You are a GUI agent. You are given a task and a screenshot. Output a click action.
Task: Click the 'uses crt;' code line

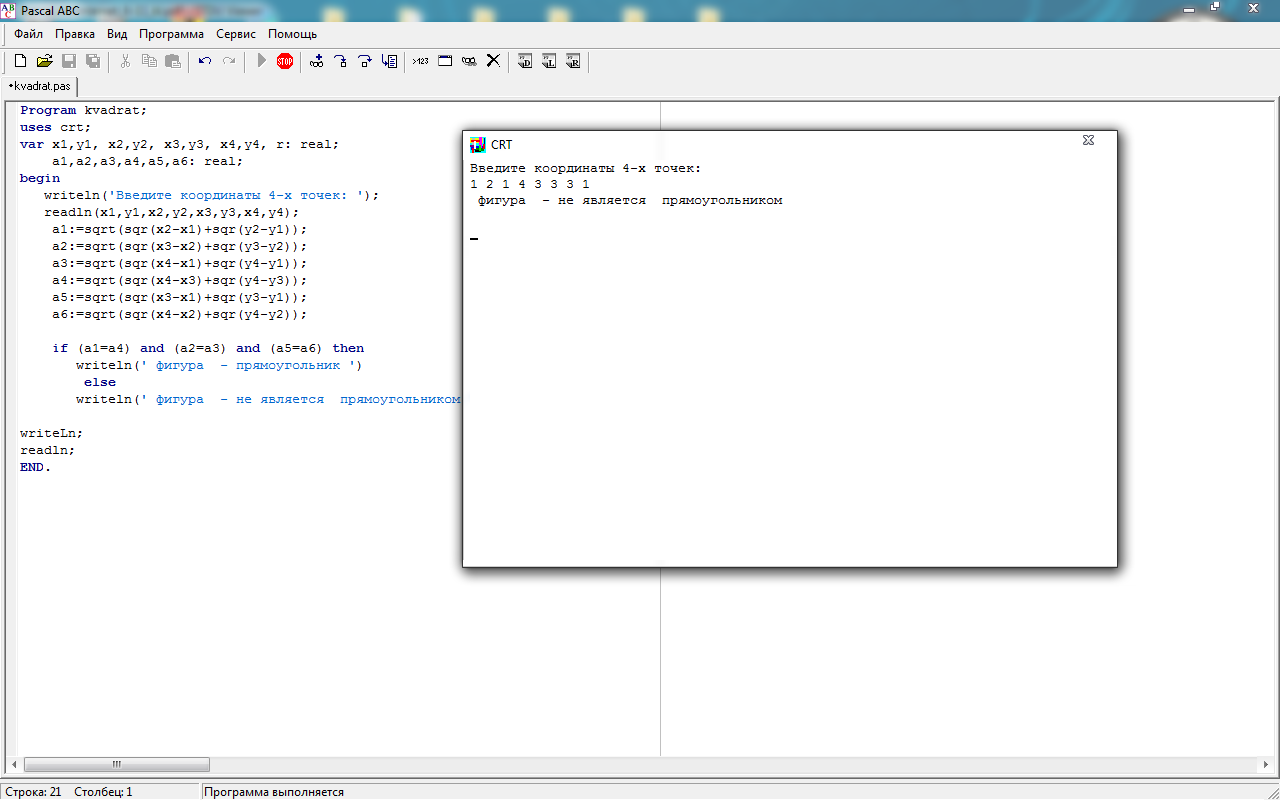tap(56, 127)
